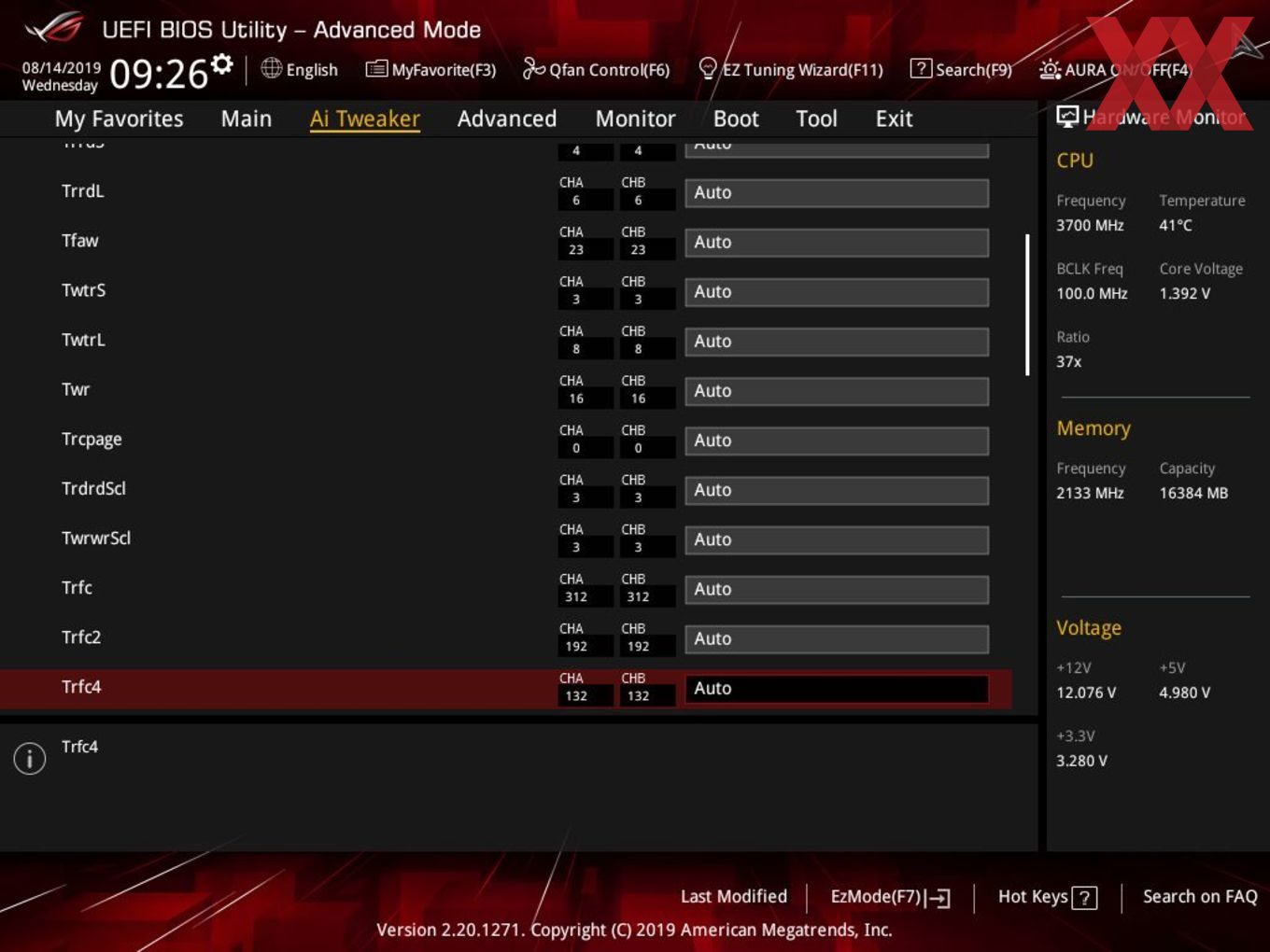Image resolution: width=1270 pixels, height=952 pixels.
Task: Edit the TwtrS Auto value field
Action: (837, 292)
